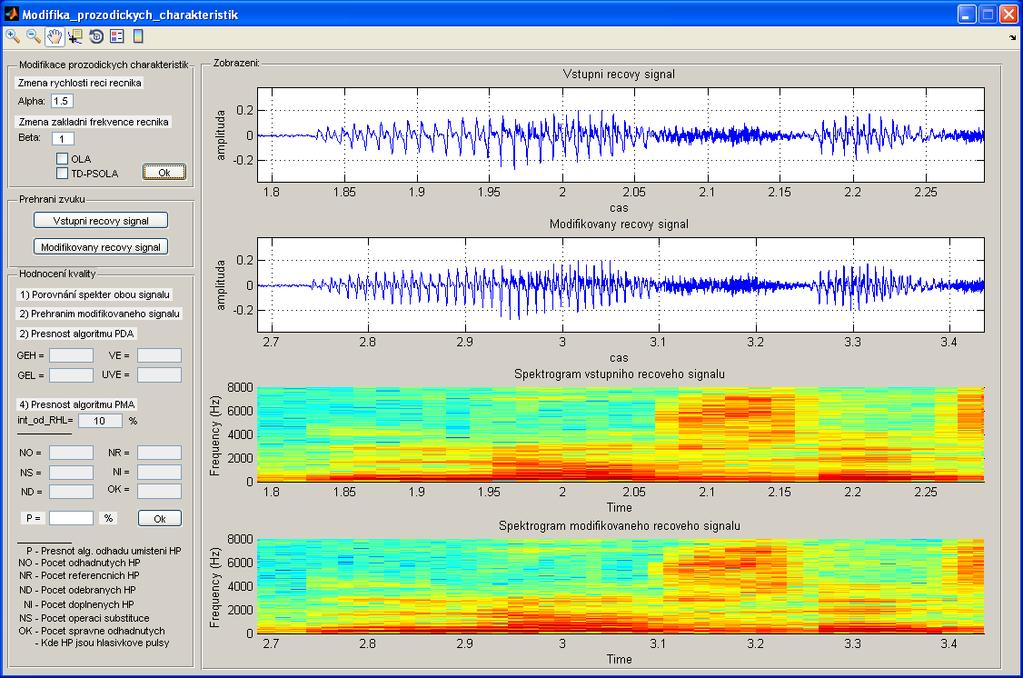Viewport: 1023px width, 678px height.
Task: Play the 'Vstupni recovy signal' sound
Action: pyautogui.click(x=100, y=221)
